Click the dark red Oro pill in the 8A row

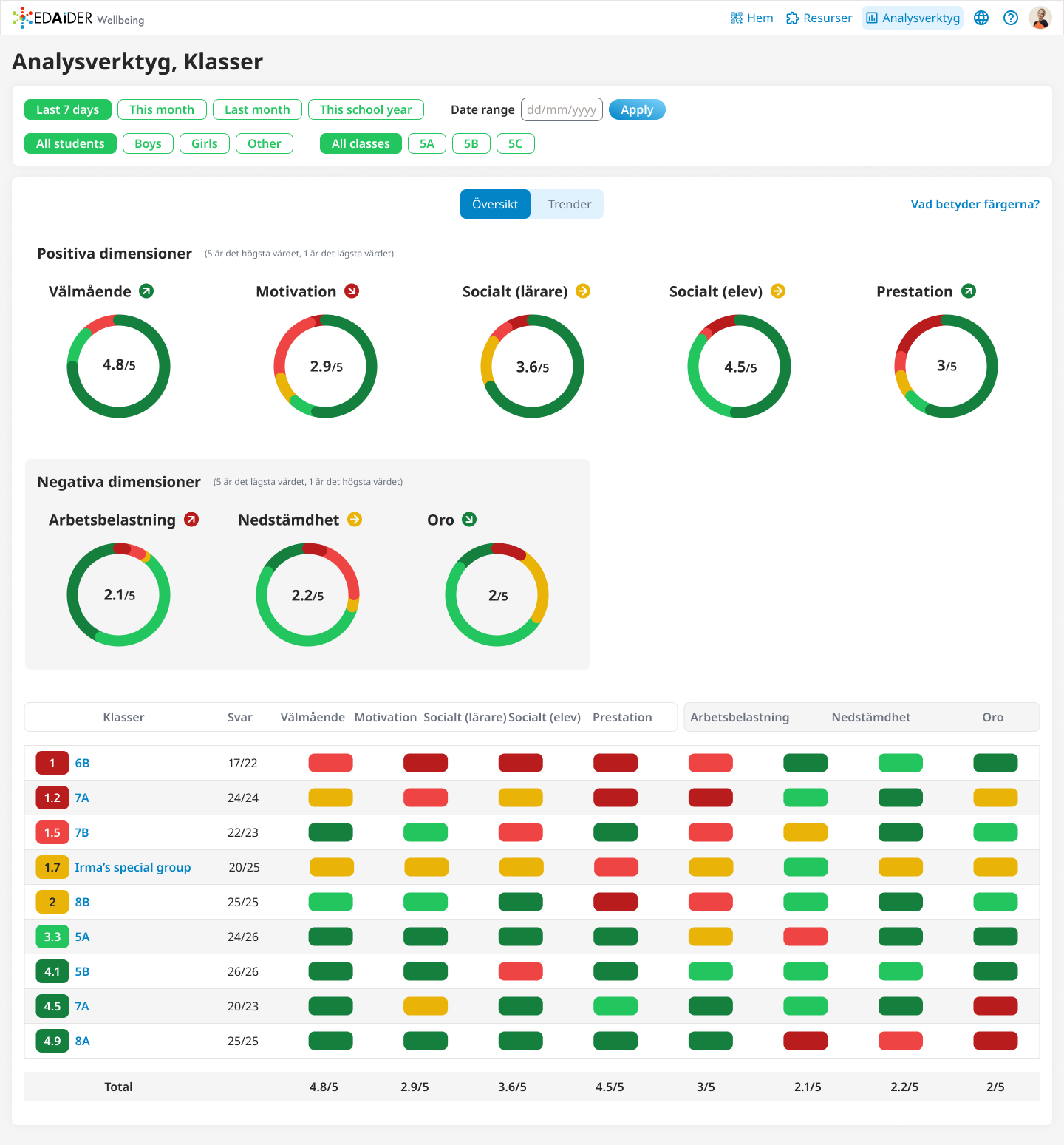click(995, 1041)
